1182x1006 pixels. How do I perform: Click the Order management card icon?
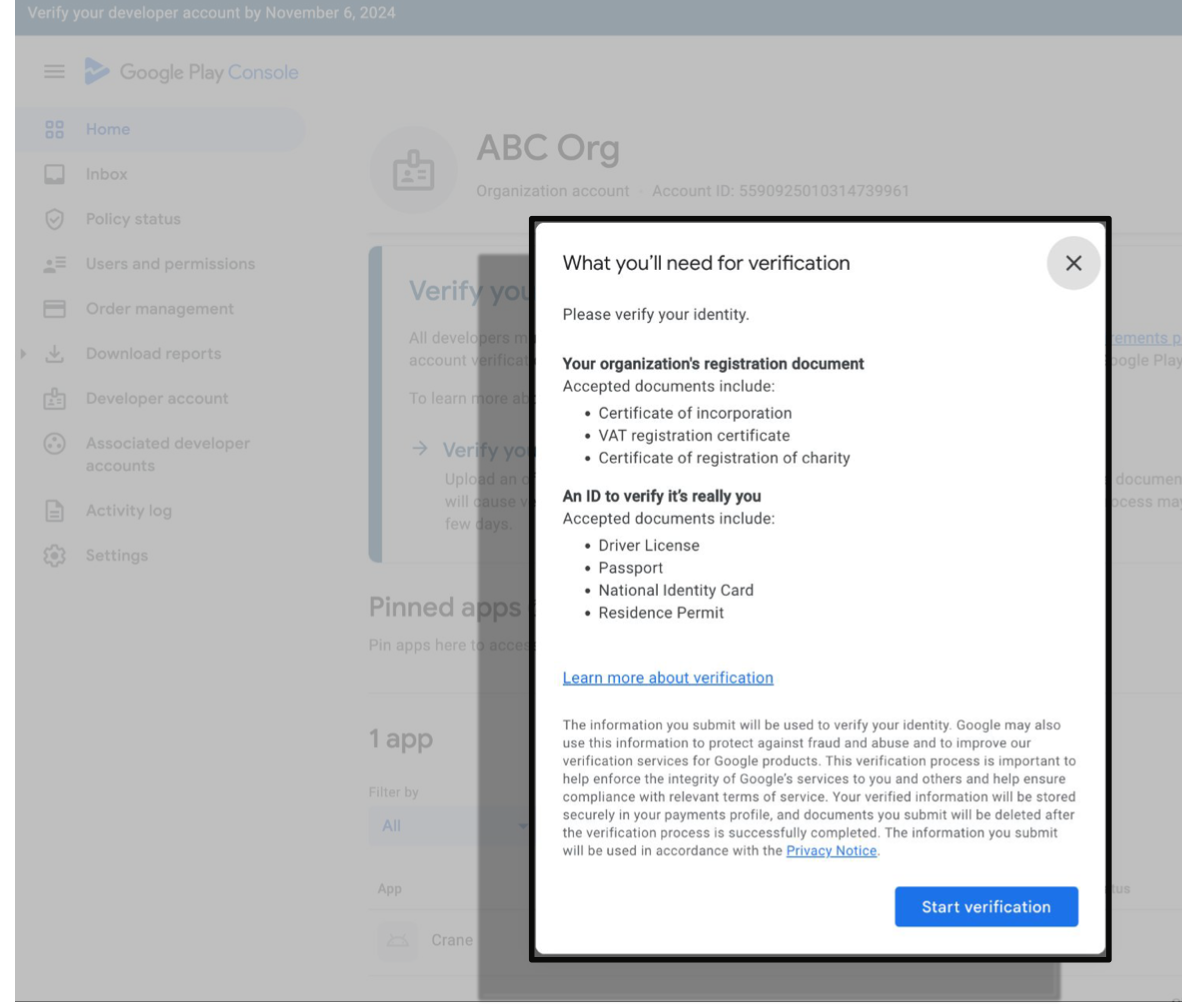(x=54, y=309)
